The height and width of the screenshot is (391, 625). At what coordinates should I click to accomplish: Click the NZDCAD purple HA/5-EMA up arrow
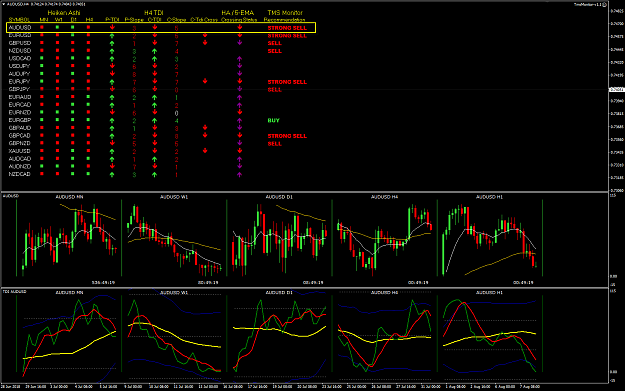coord(240,174)
